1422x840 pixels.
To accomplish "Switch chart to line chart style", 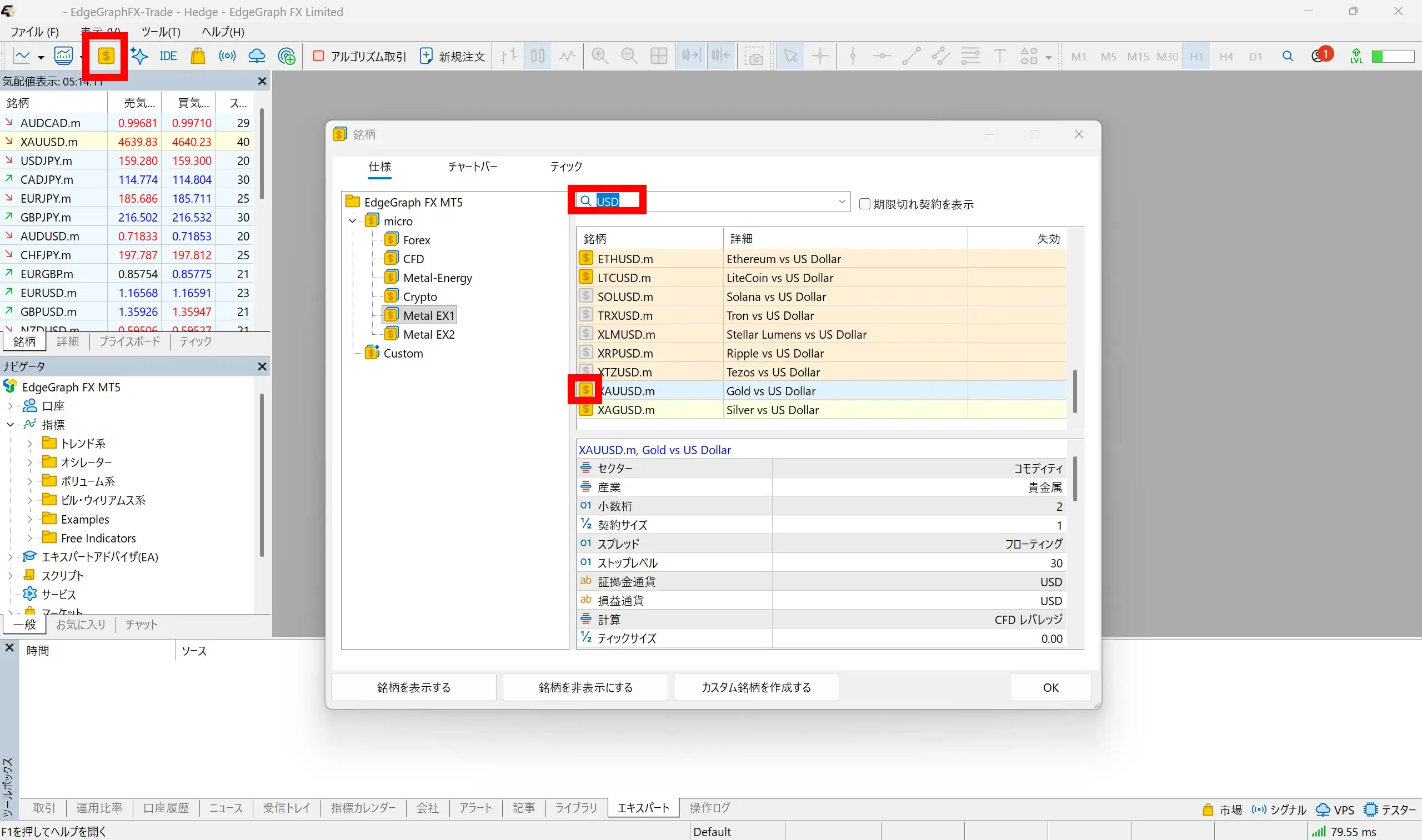I will click(x=568, y=56).
